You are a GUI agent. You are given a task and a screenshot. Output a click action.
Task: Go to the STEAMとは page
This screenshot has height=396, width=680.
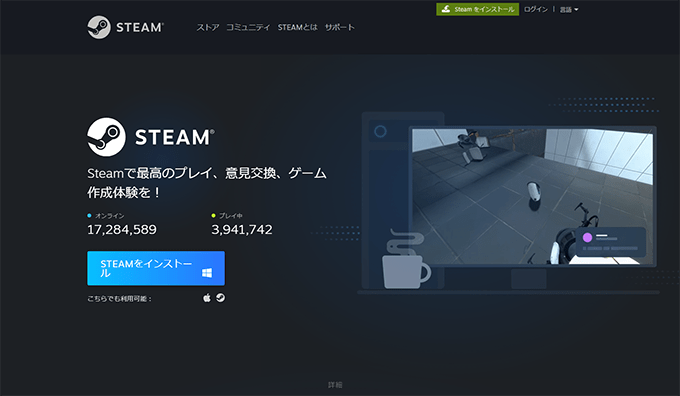click(x=298, y=27)
